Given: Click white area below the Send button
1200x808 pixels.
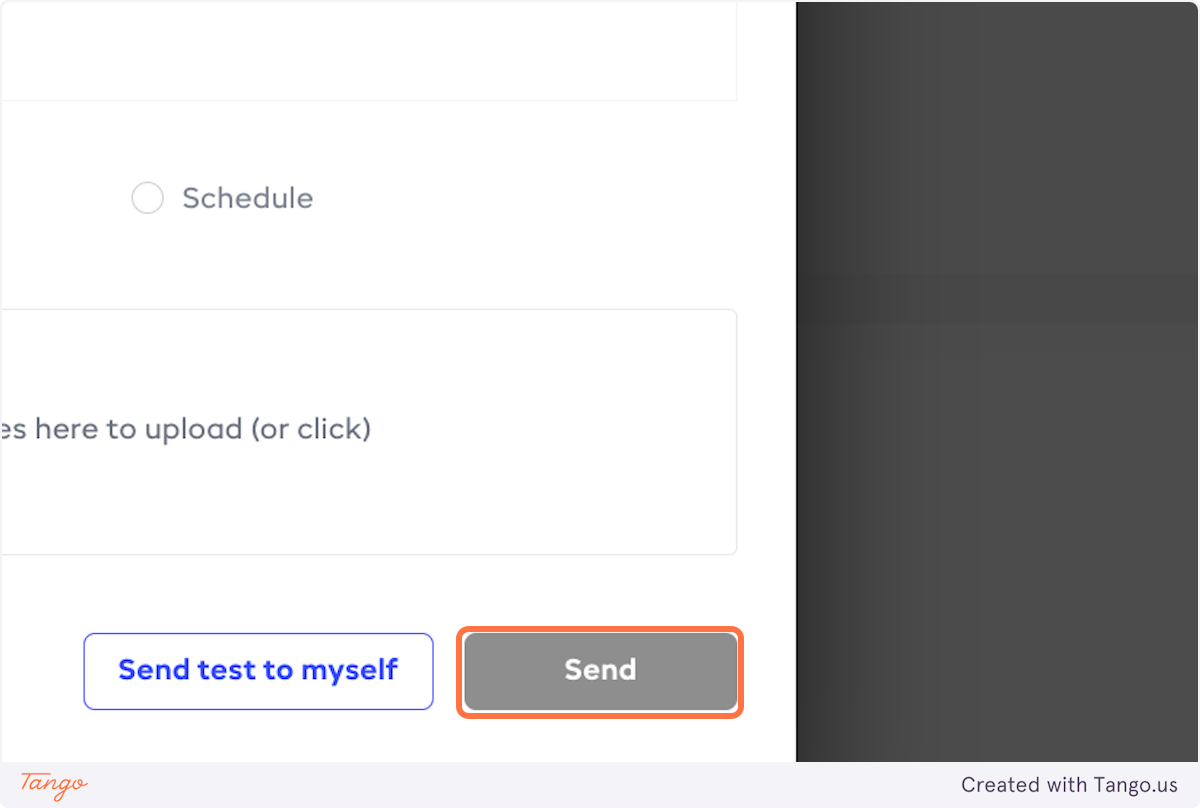Looking at the screenshot, I should click(x=600, y=738).
